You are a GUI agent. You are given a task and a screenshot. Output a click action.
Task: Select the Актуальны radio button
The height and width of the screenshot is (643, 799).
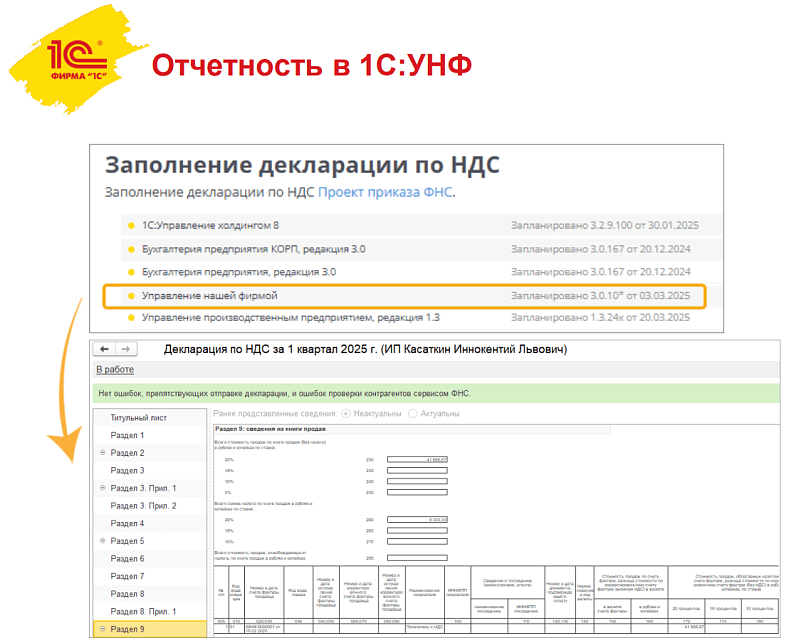pos(413,414)
